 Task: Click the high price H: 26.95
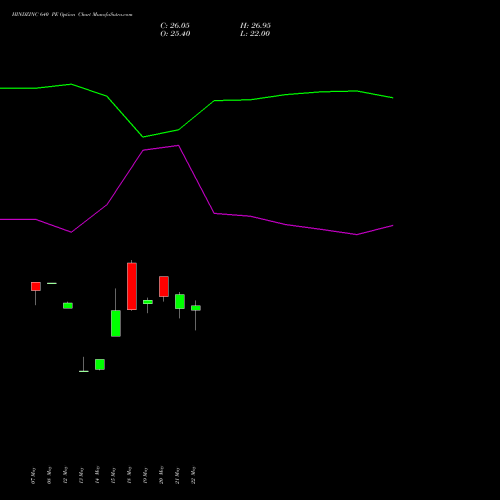[255, 26]
